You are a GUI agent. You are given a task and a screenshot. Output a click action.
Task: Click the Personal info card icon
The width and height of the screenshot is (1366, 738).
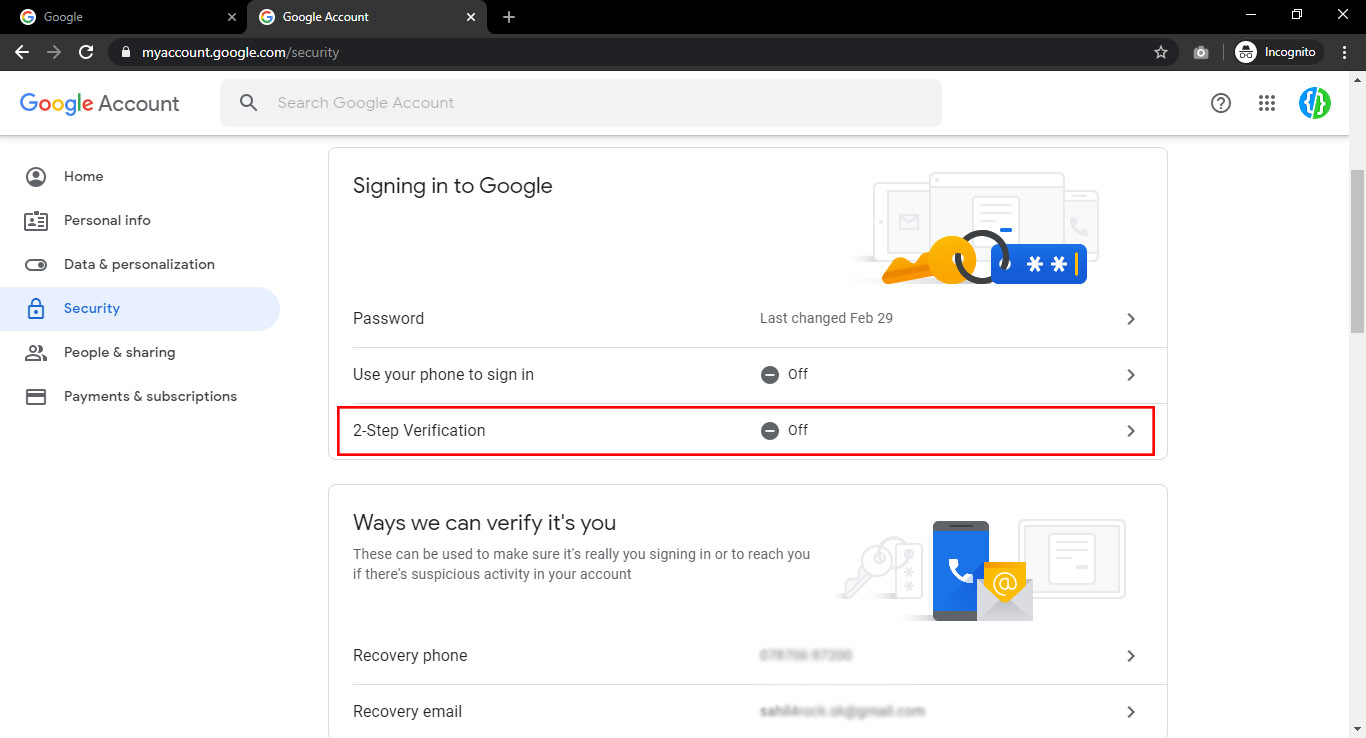pos(35,220)
